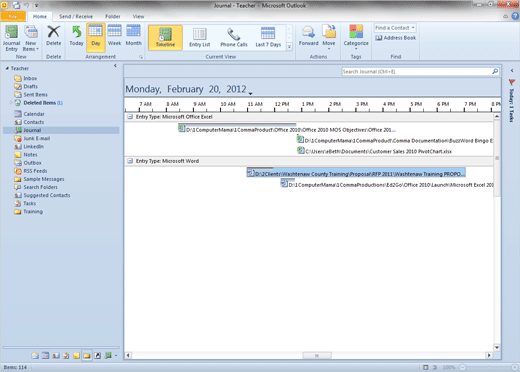This screenshot has width=520, height=372.
Task: Select the Washtenaw Training PROPO Word entry
Action: [356, 173]
